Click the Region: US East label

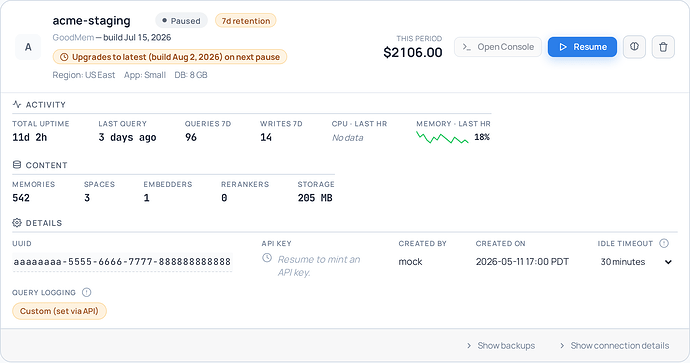click(x=84, y=75)
